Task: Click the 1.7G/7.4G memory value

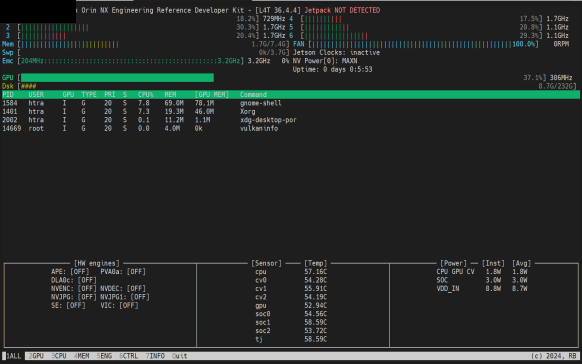Action: point(268,44)
